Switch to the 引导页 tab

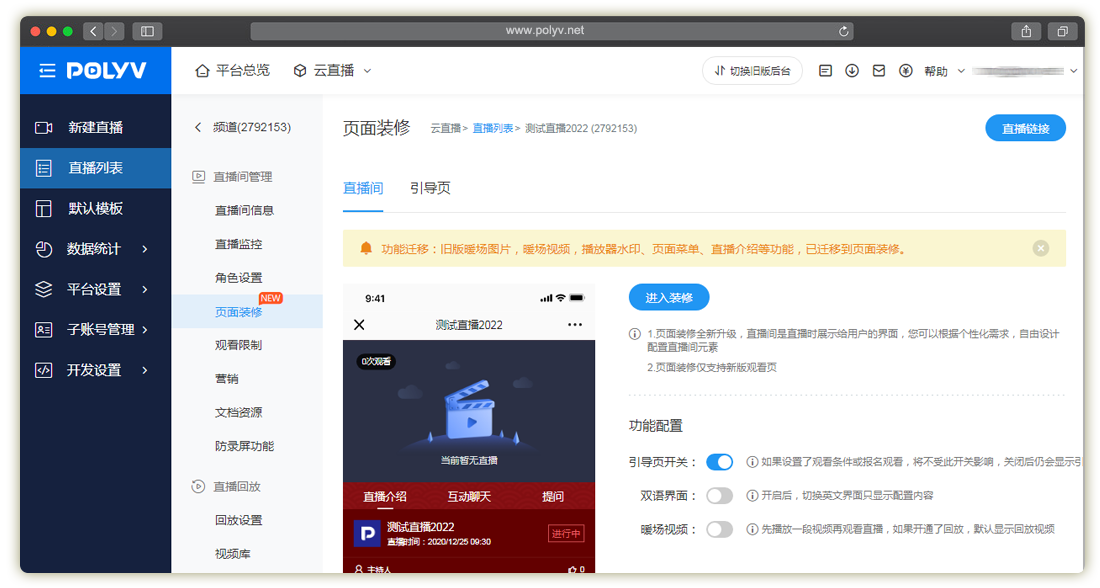point(430,188)
